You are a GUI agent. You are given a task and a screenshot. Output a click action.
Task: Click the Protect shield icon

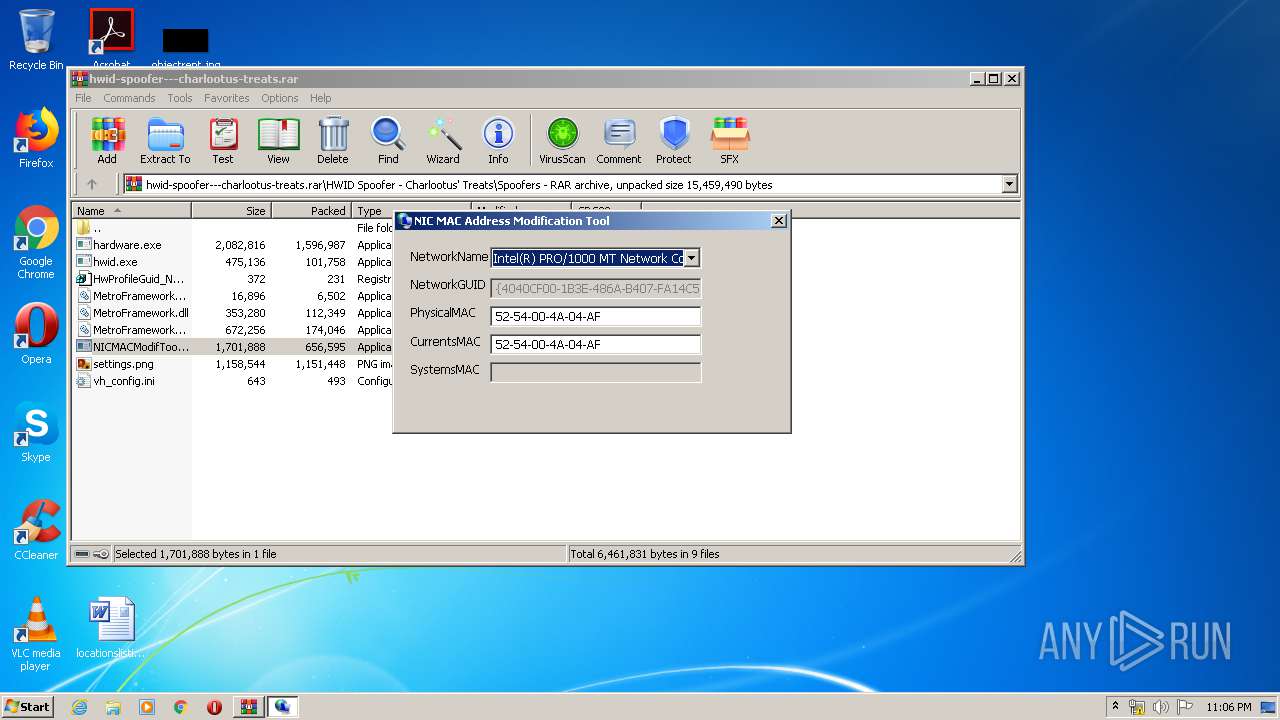(674, 140)
